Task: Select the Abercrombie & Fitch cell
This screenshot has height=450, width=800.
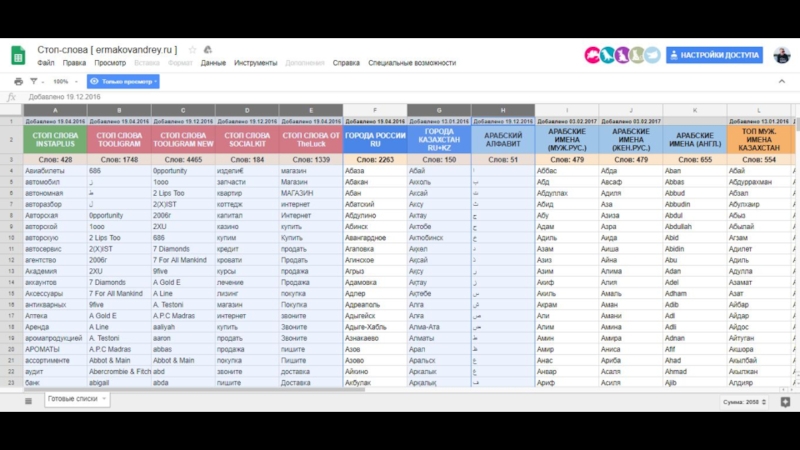Action: pos(119,371)
